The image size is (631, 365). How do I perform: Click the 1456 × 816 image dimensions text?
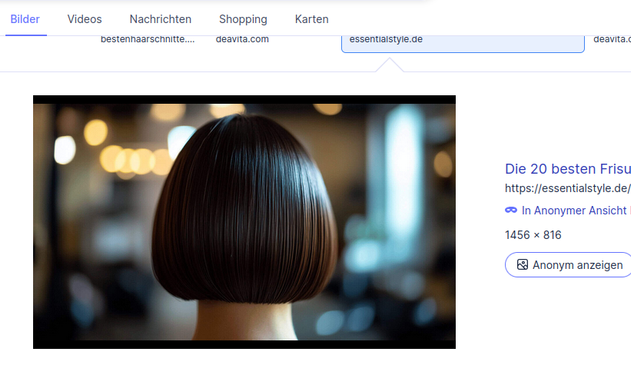533,235
